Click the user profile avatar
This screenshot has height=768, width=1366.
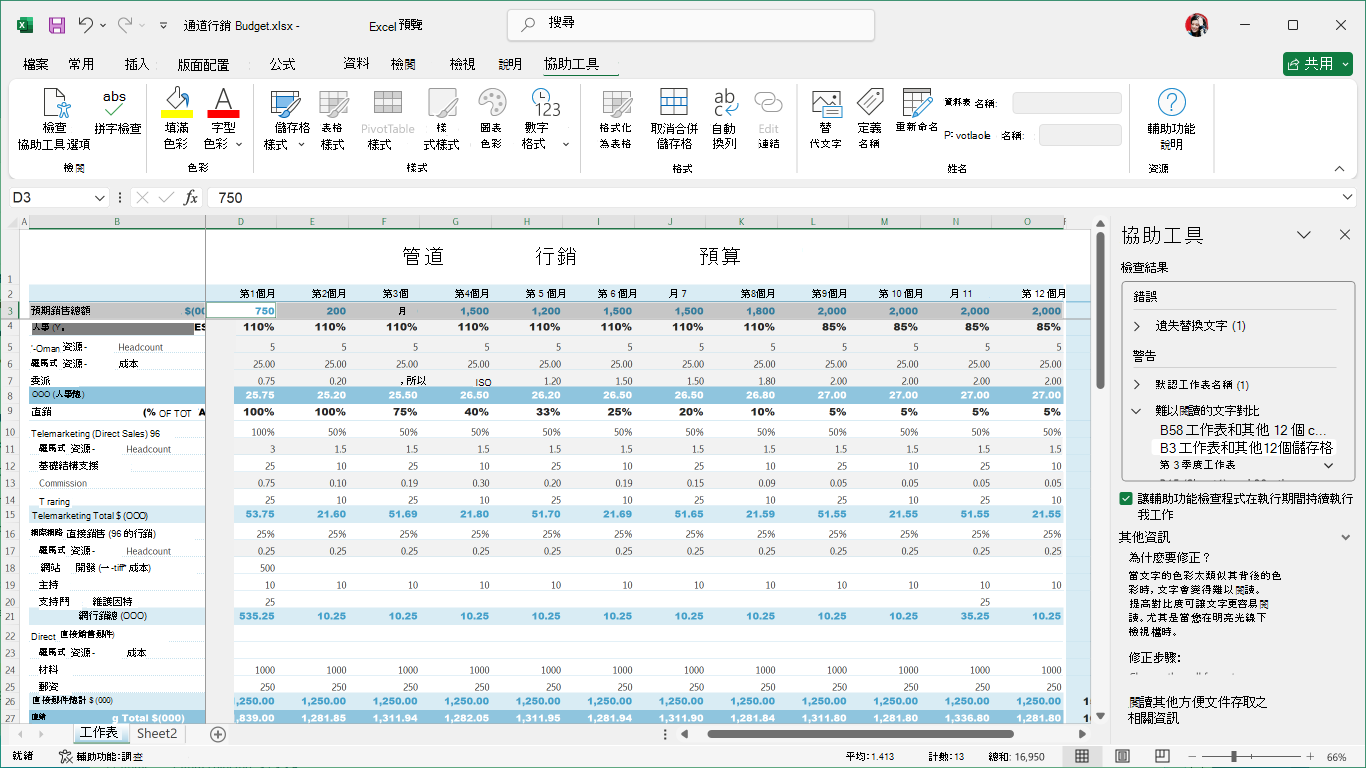tap(1197, 25)
